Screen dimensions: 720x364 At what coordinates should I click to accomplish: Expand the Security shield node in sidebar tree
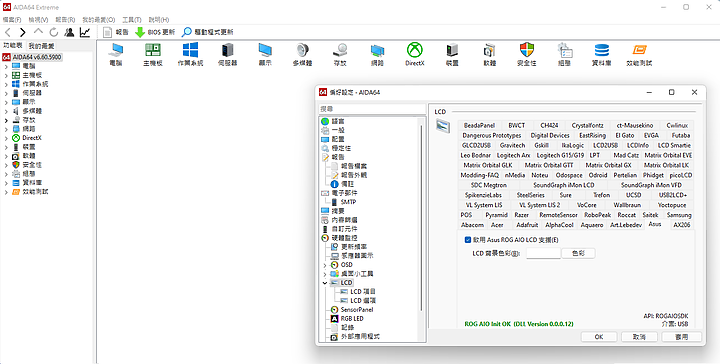coord(6,165)
